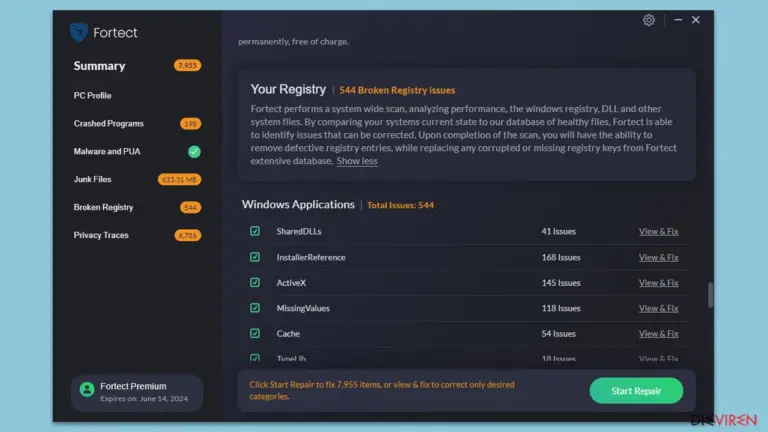Click the 6,786 Privacy Traces badge
Screen dimensions: 768x432
click(x=187, y=236)
